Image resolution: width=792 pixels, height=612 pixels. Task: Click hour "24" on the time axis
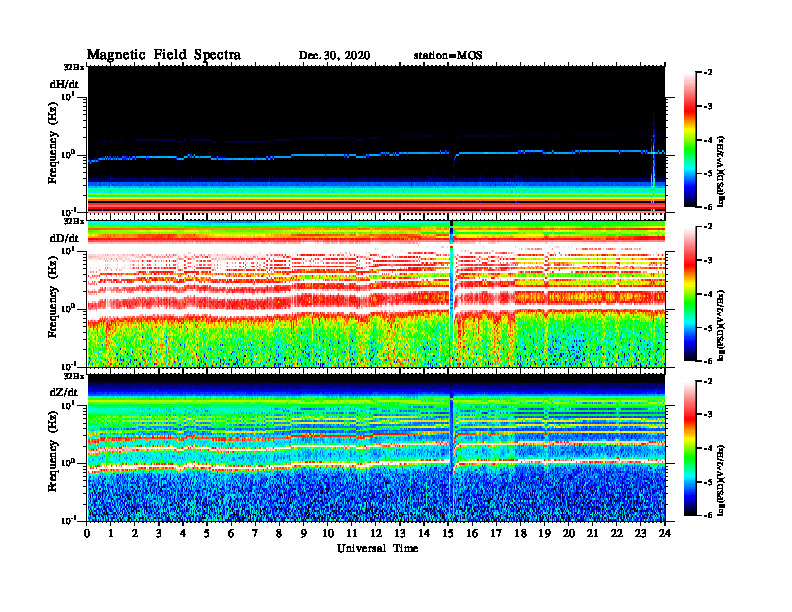click(x=665, y=533)
